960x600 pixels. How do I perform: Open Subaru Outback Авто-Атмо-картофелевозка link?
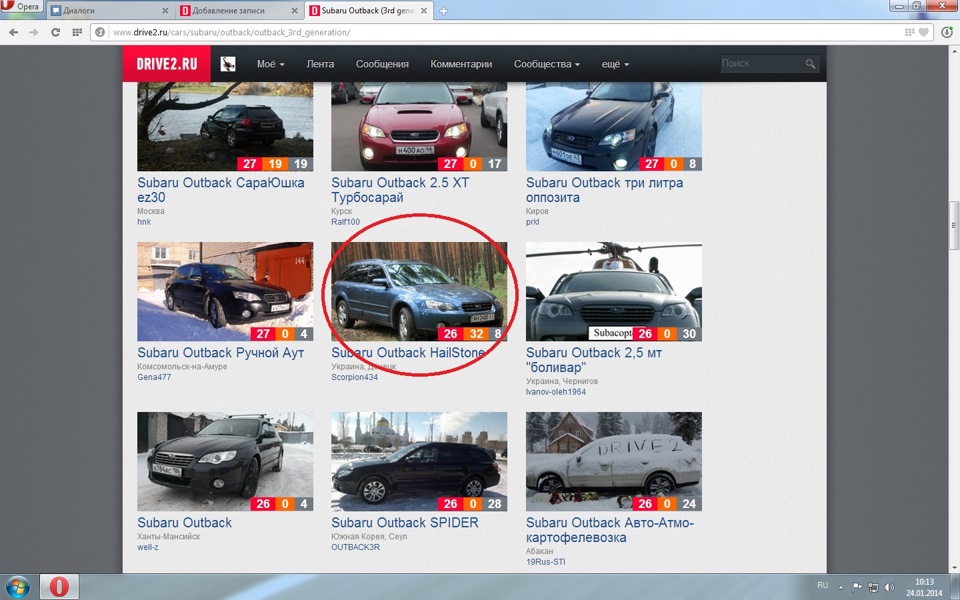pos(610,530)
